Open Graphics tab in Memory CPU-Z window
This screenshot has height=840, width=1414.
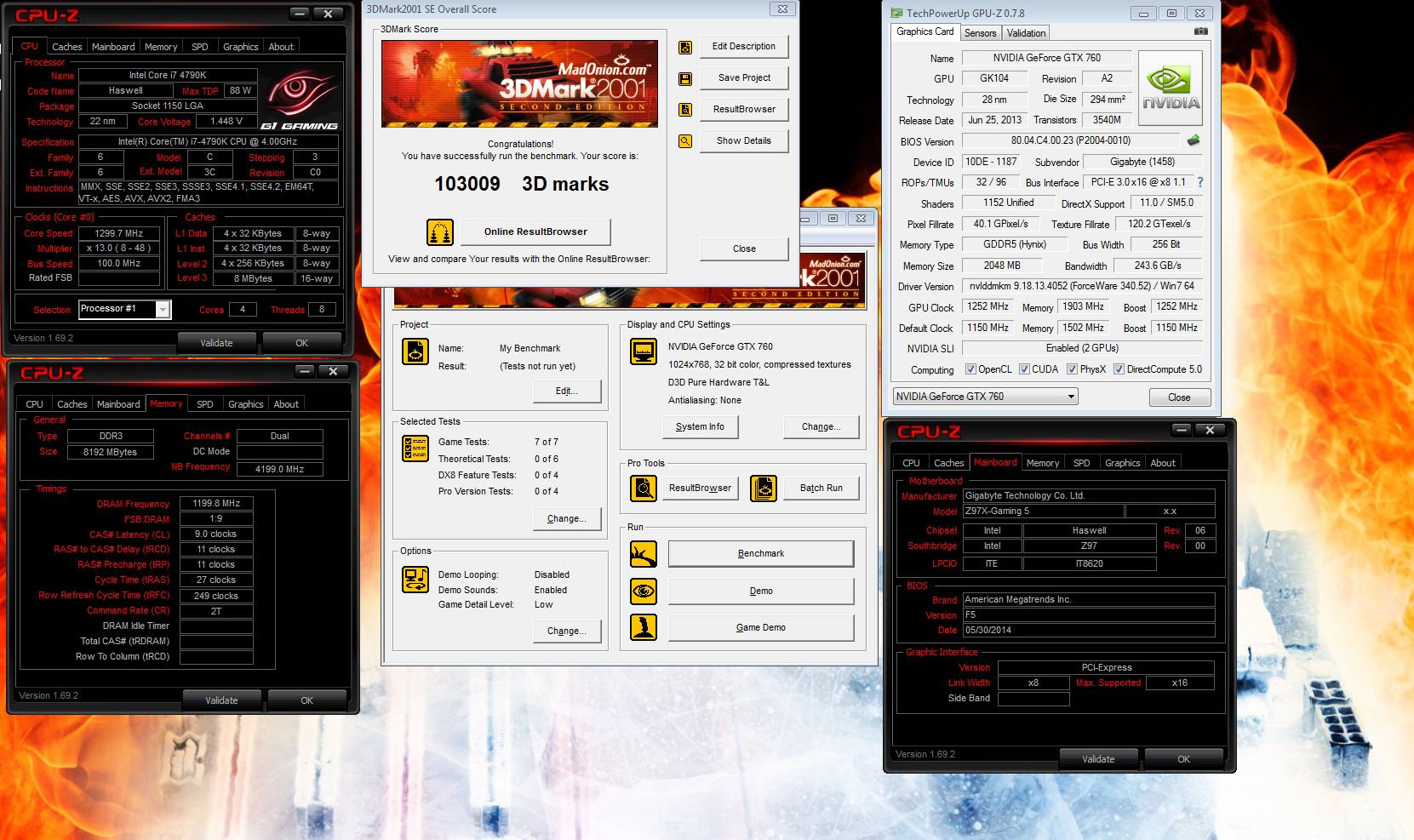point(246,404)
